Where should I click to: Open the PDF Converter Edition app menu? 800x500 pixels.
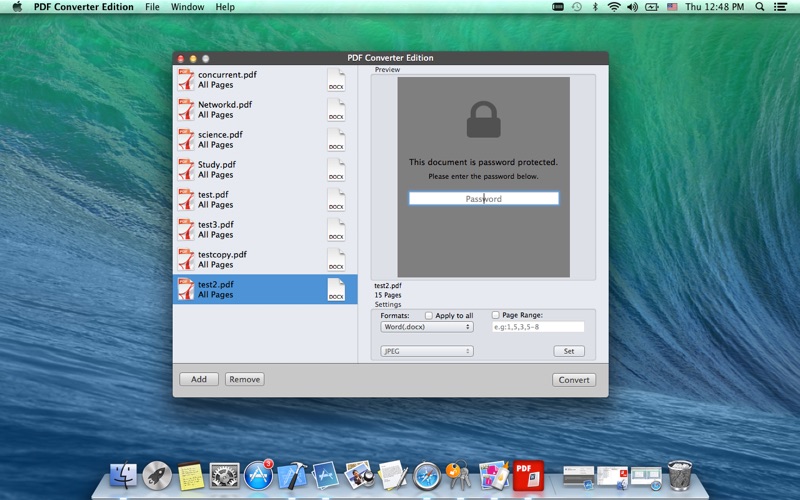point(84,7)
